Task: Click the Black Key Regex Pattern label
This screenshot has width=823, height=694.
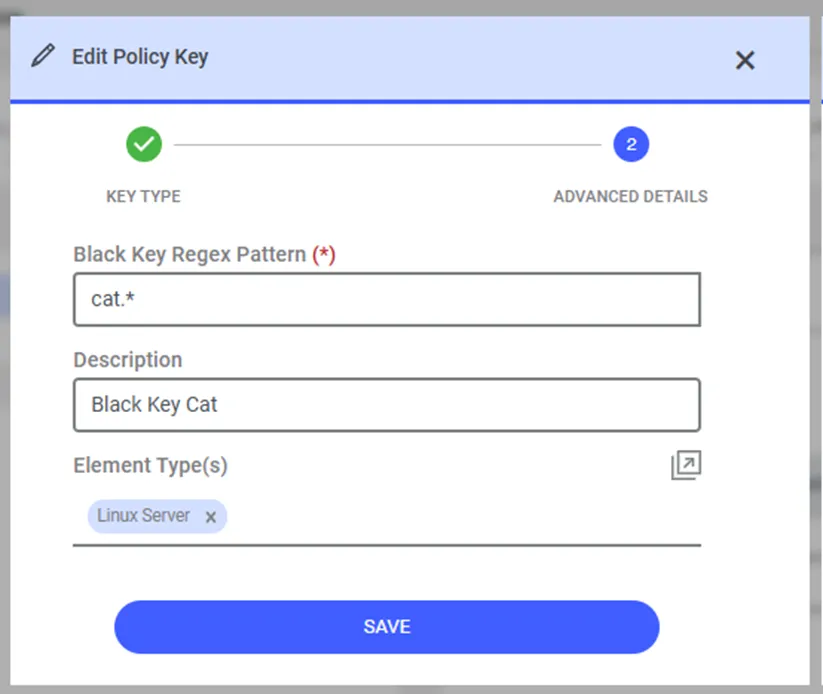Action: coord(189,255)
